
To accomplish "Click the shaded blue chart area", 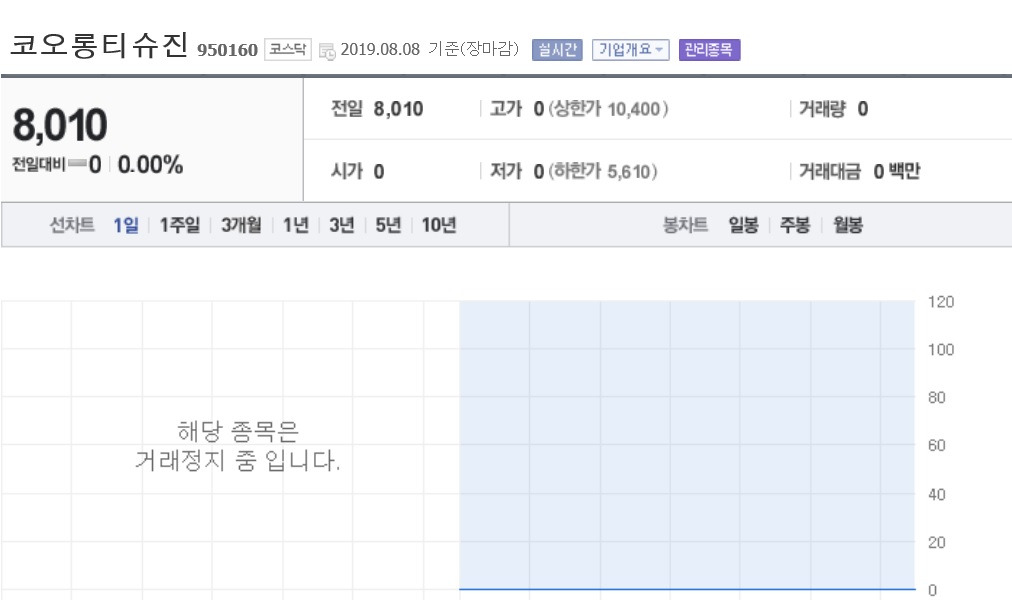I will pos(687,445).
